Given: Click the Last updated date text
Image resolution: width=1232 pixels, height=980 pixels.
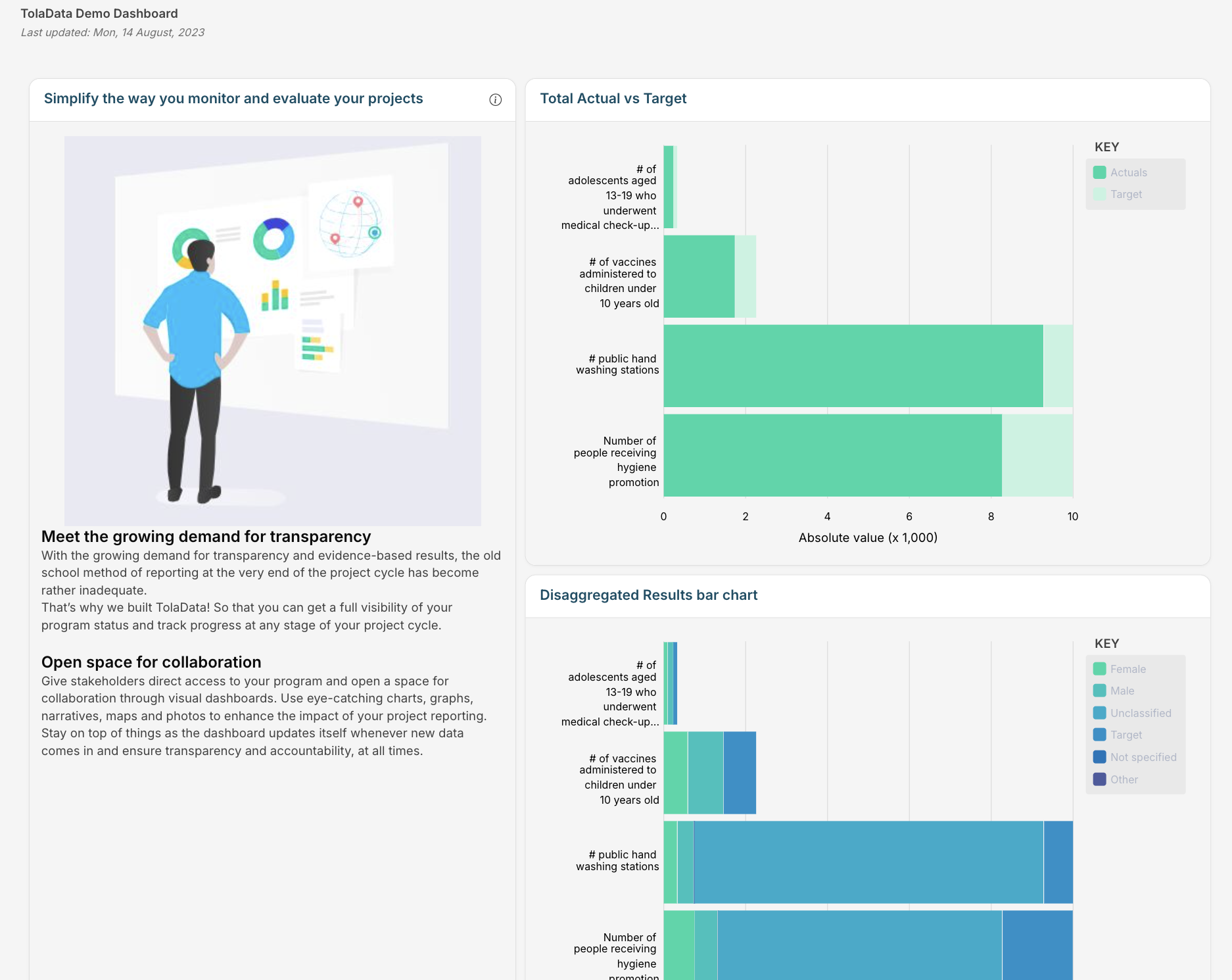Looking at the screenshot, I should click(x=112, y=32).
